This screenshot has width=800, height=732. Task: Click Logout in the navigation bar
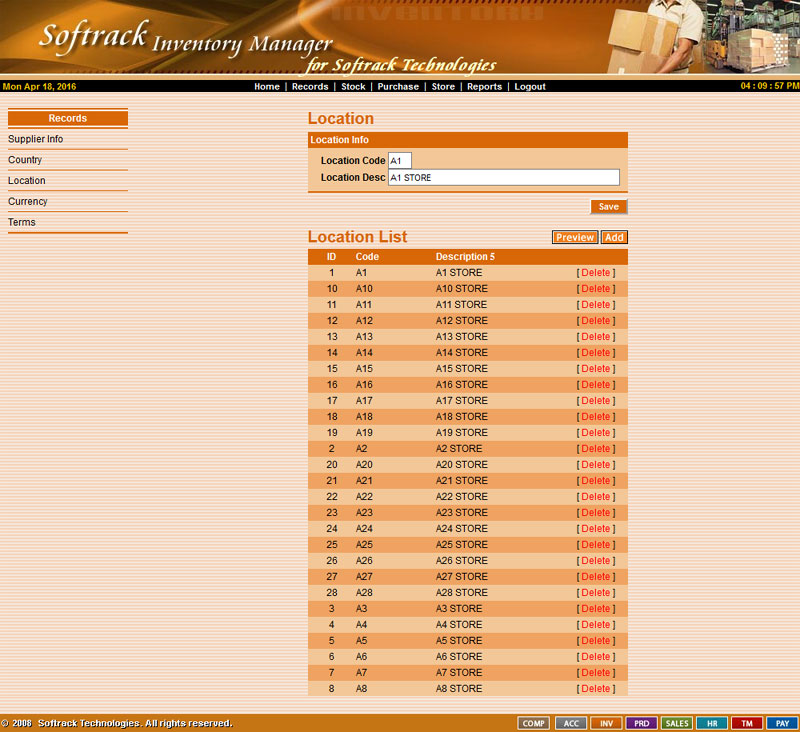(530, 87)
